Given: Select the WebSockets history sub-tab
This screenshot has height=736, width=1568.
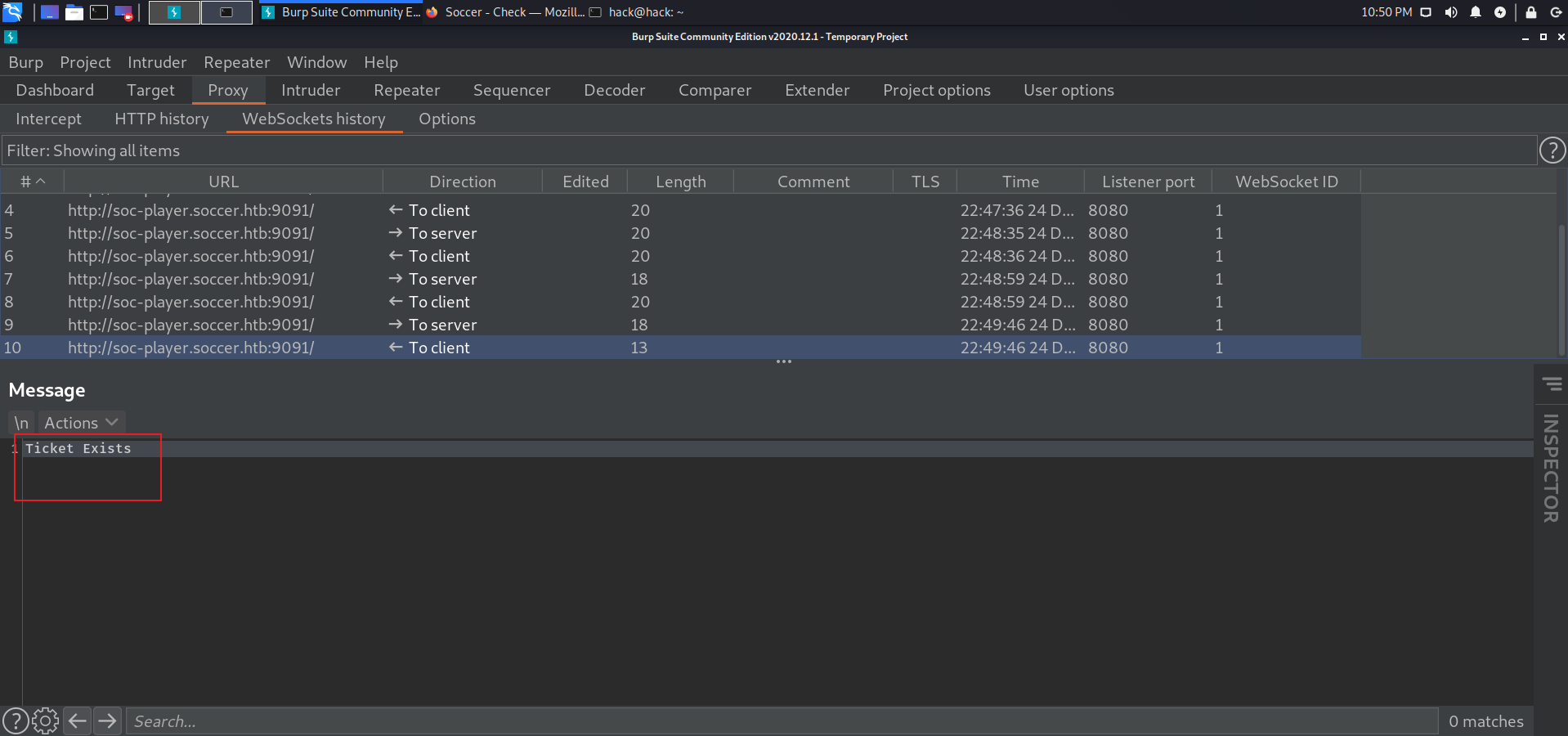Looking at the screenshot, I should click(314, 119).
